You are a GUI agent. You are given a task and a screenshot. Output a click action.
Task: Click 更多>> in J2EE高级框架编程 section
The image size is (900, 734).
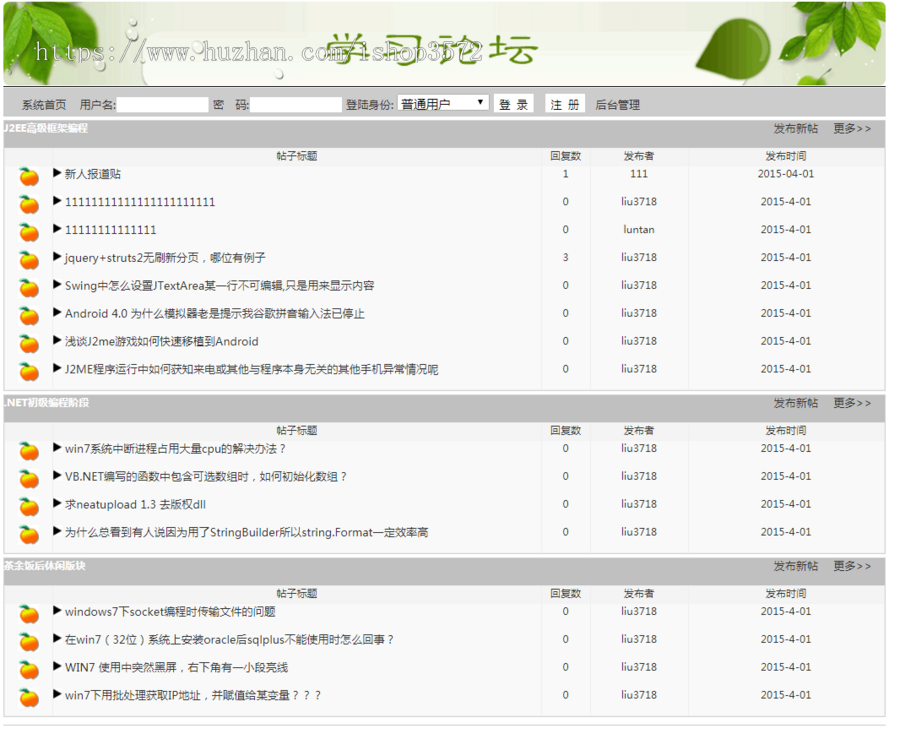852,129
